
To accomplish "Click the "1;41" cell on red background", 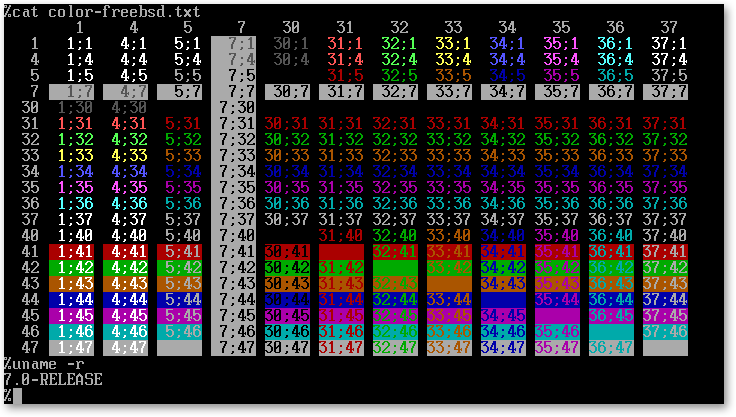I will tap(71, 252).
